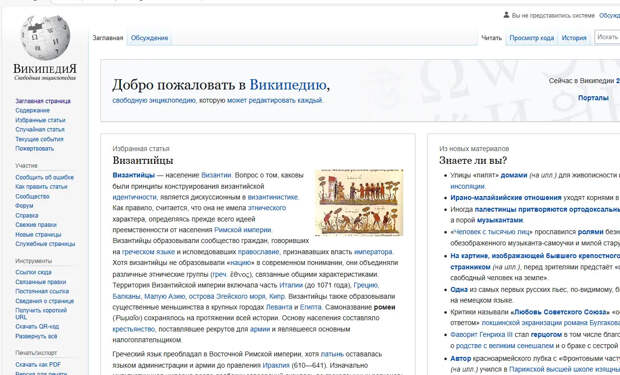
Task: Click Скачать QR-код link
Action: [x=37, y=327]
